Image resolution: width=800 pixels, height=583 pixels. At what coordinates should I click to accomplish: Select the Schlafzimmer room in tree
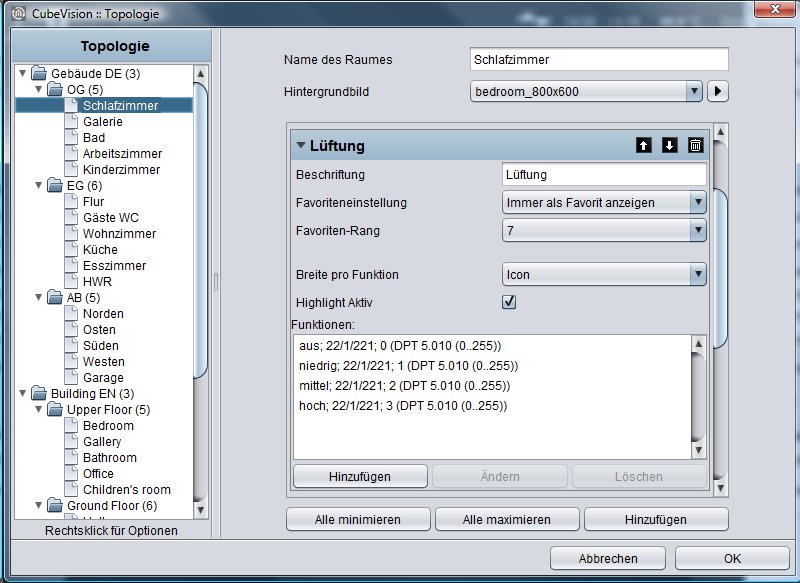[x=120, y=106]
